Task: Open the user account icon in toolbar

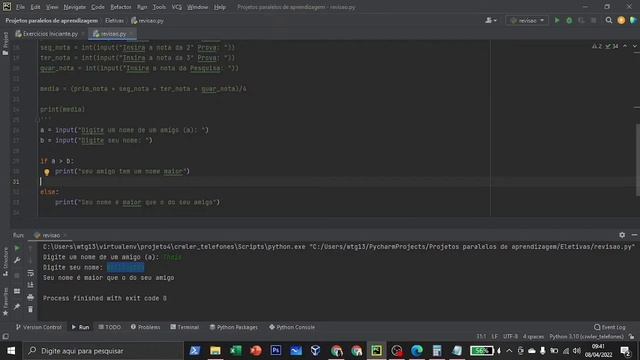Action: [491, 20]
